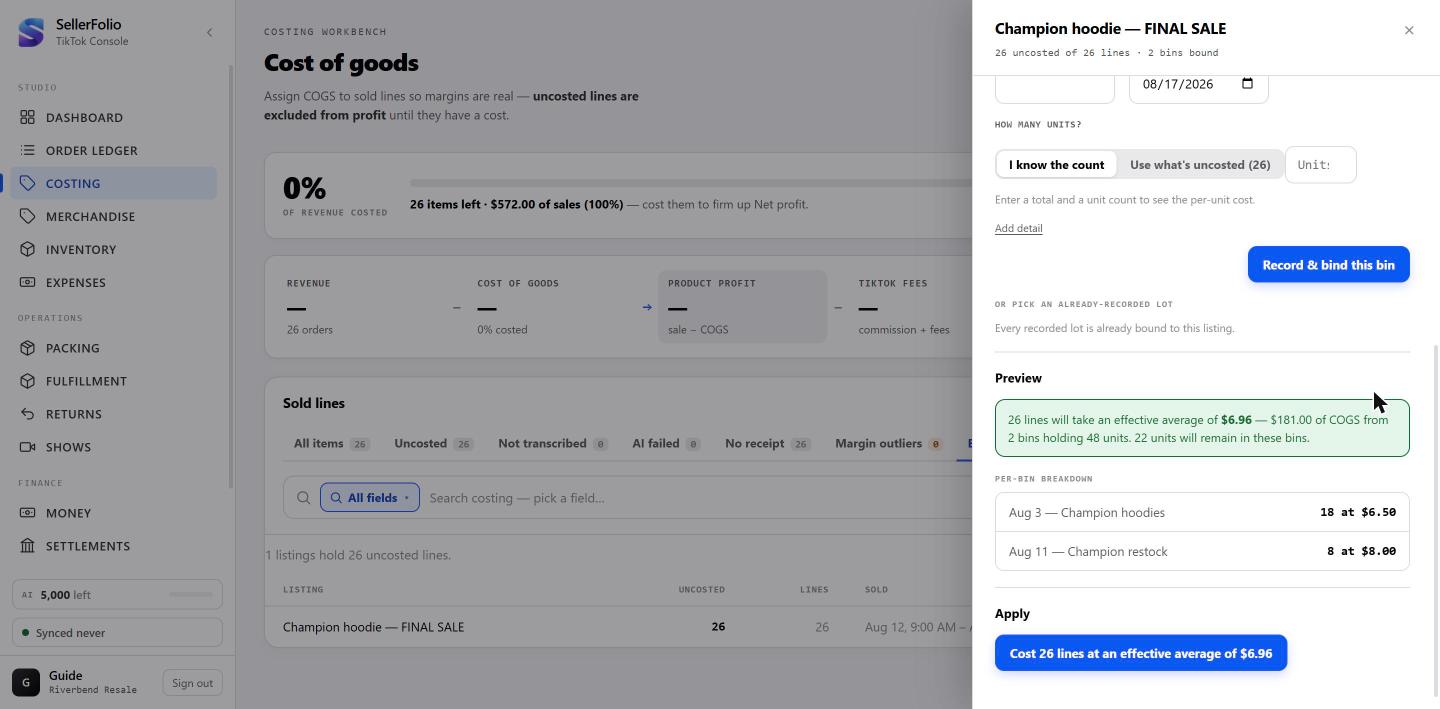Select the 'I know the count' option
Viewport: 1440px width, 709px height.
tap(1056, 165)
